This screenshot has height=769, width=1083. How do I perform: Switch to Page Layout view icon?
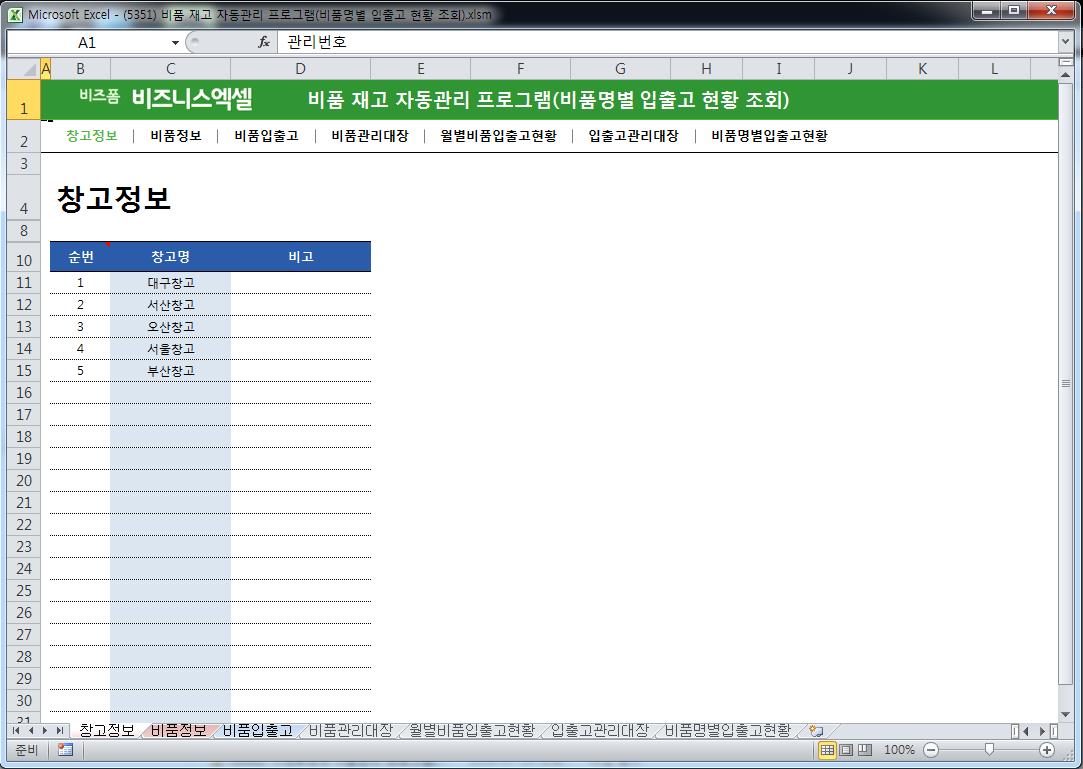point(846,750)
